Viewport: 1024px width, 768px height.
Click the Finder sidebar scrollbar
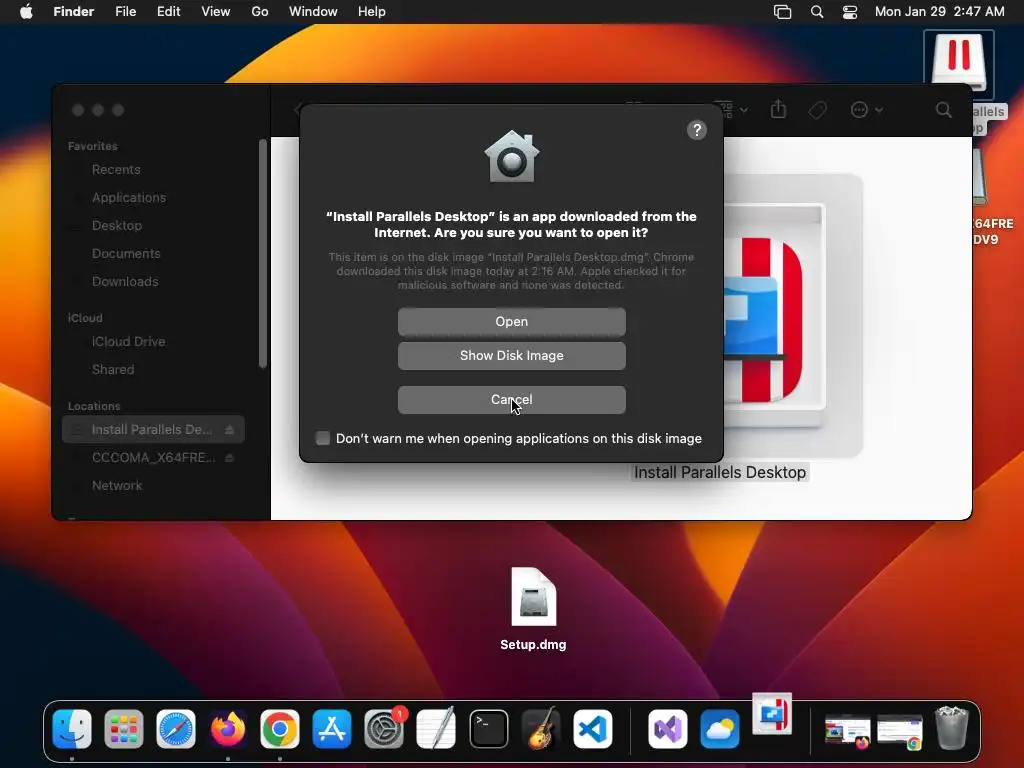[263, 253]
